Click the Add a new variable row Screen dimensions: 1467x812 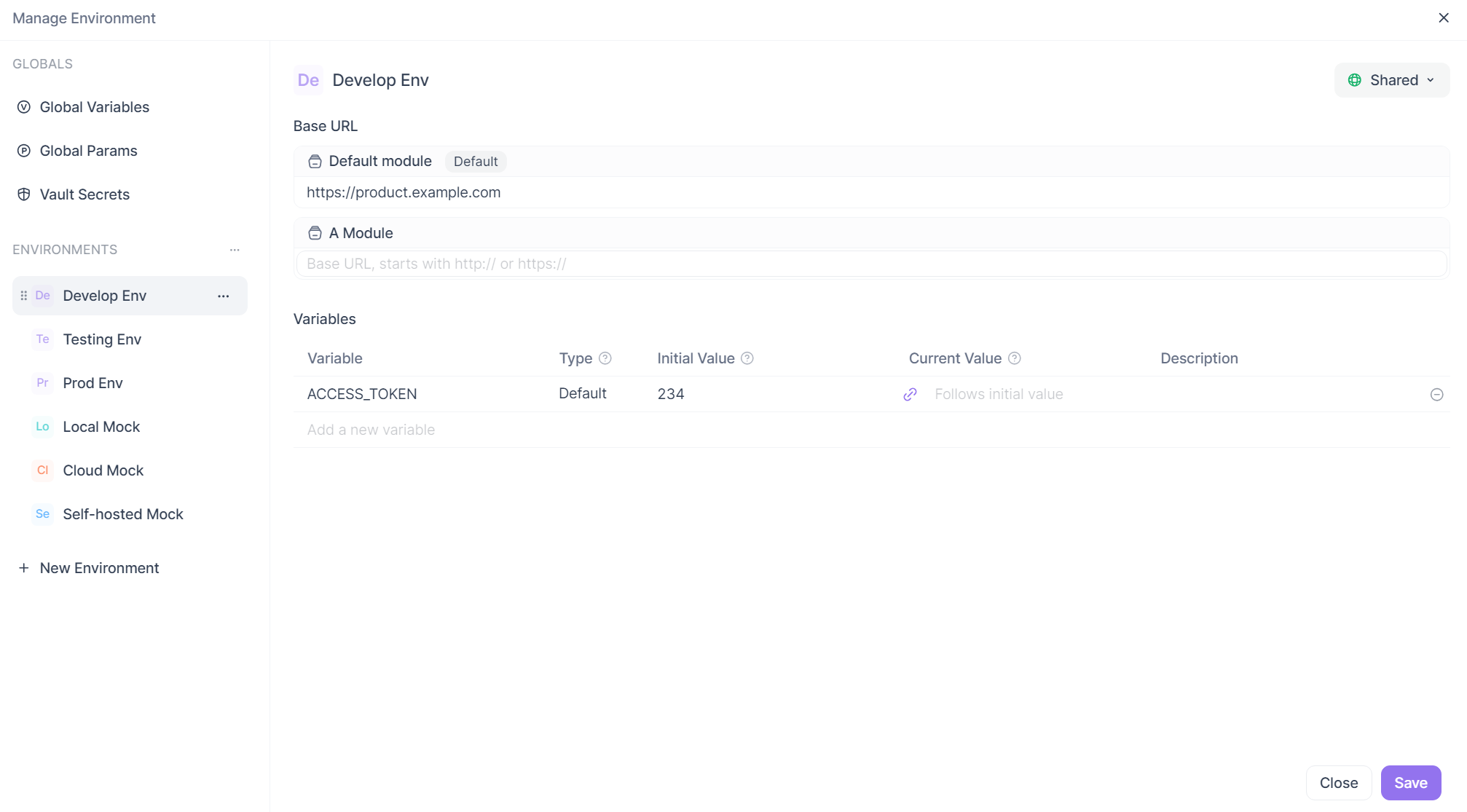[x=371, y=430]
